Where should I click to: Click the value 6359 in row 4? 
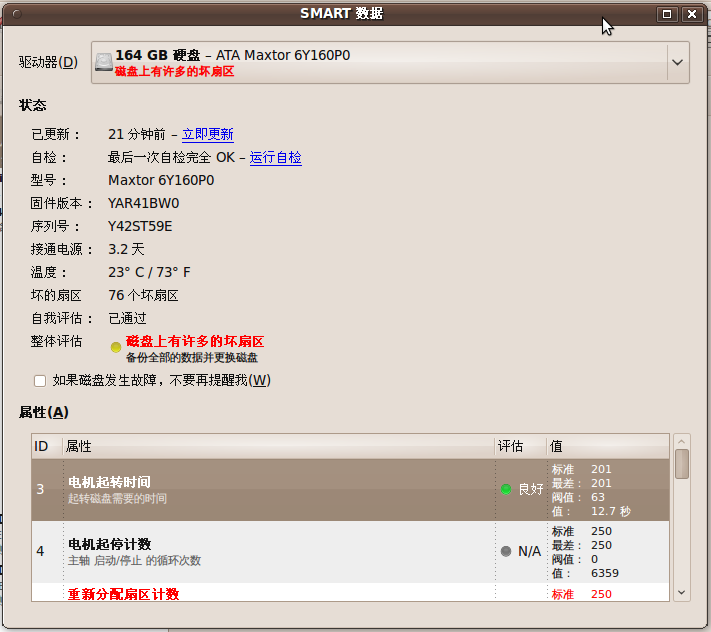coord(605,573)
